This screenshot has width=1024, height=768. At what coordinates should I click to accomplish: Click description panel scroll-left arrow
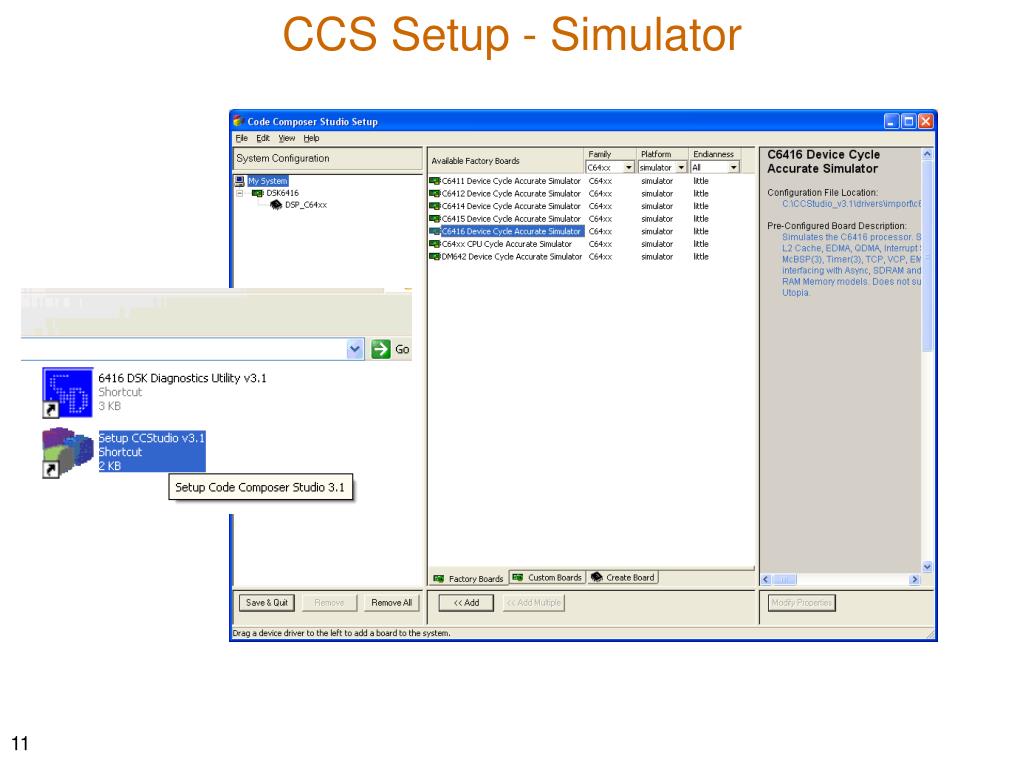tap(766, 579)
